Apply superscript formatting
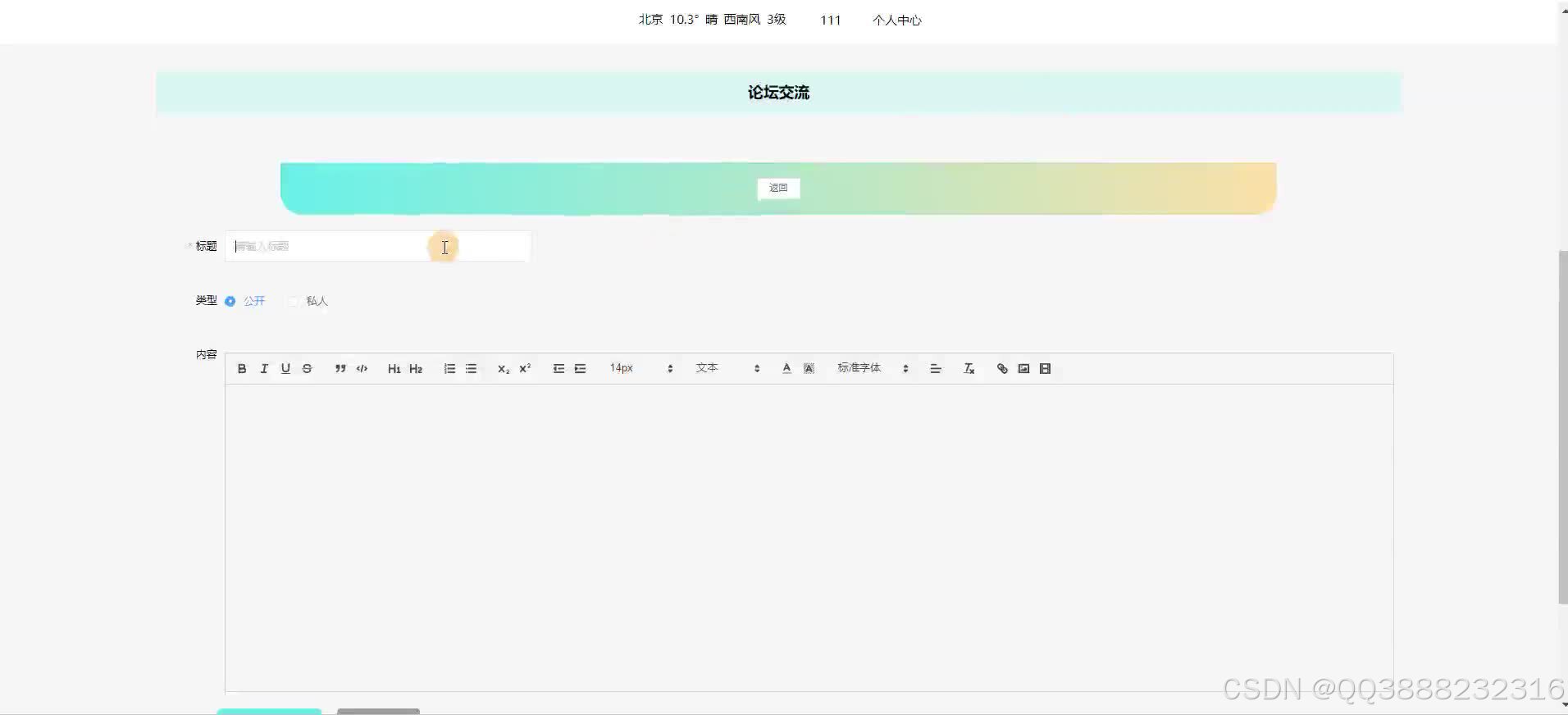Image resolution: width=1568 pixels, height=715 pixels. (525, 369)
